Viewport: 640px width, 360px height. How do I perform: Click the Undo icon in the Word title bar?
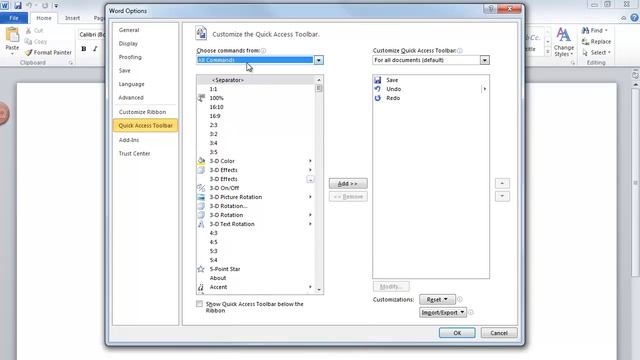29,6
